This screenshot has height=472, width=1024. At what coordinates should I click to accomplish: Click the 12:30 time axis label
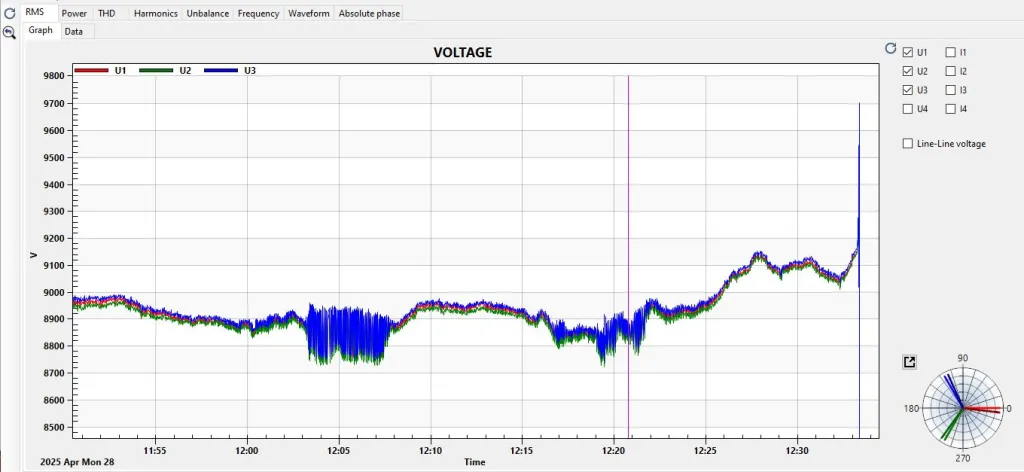click(797, 450)
